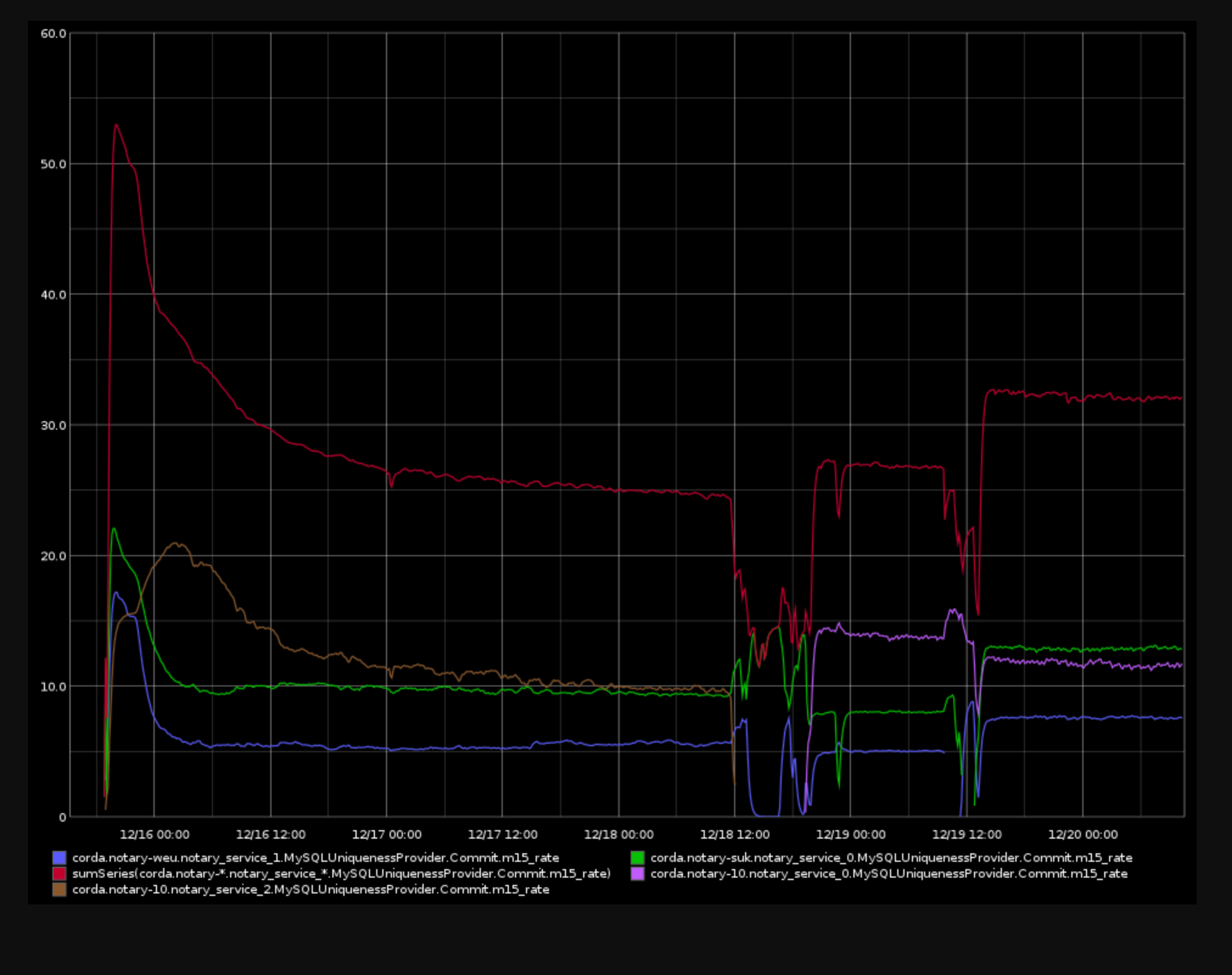Click the brown series peak near 21
The height and width of the screenshot is (975, 1232).
(x=177, y=543)
